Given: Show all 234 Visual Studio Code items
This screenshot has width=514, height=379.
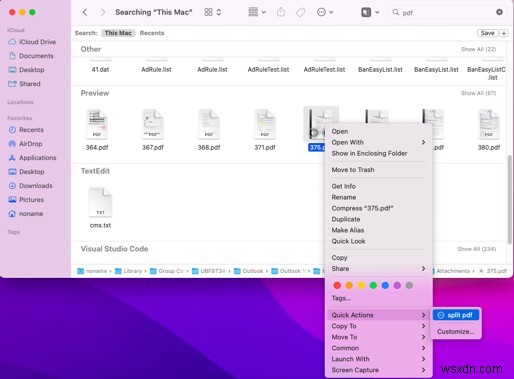Looking at the screenshot, I should [477, 249].
